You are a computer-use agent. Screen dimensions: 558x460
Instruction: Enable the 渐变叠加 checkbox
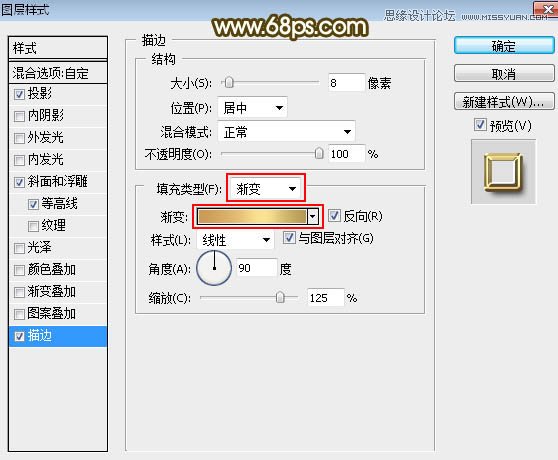click(x=19, y=292)
